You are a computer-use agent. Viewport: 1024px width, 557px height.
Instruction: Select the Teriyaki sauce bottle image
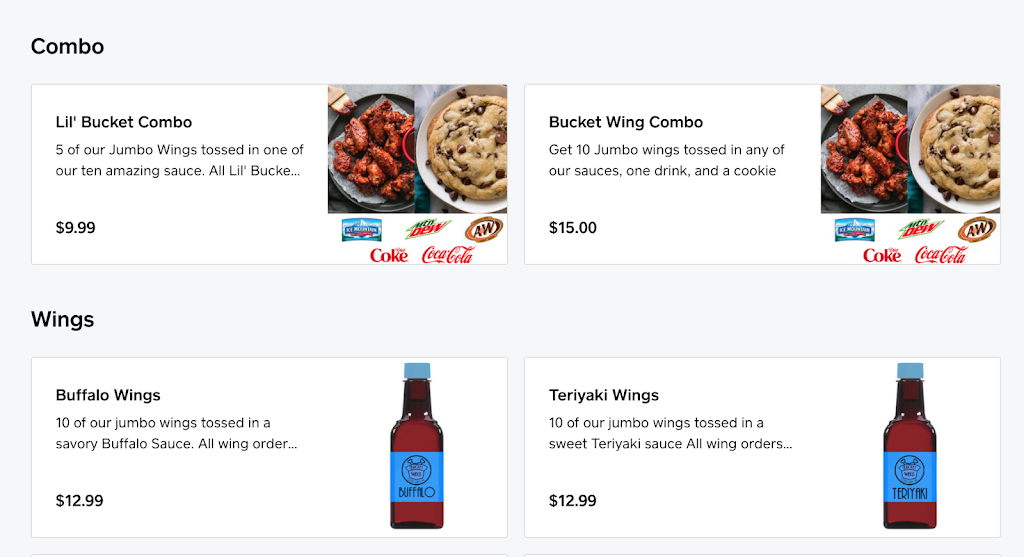point(910,446)
